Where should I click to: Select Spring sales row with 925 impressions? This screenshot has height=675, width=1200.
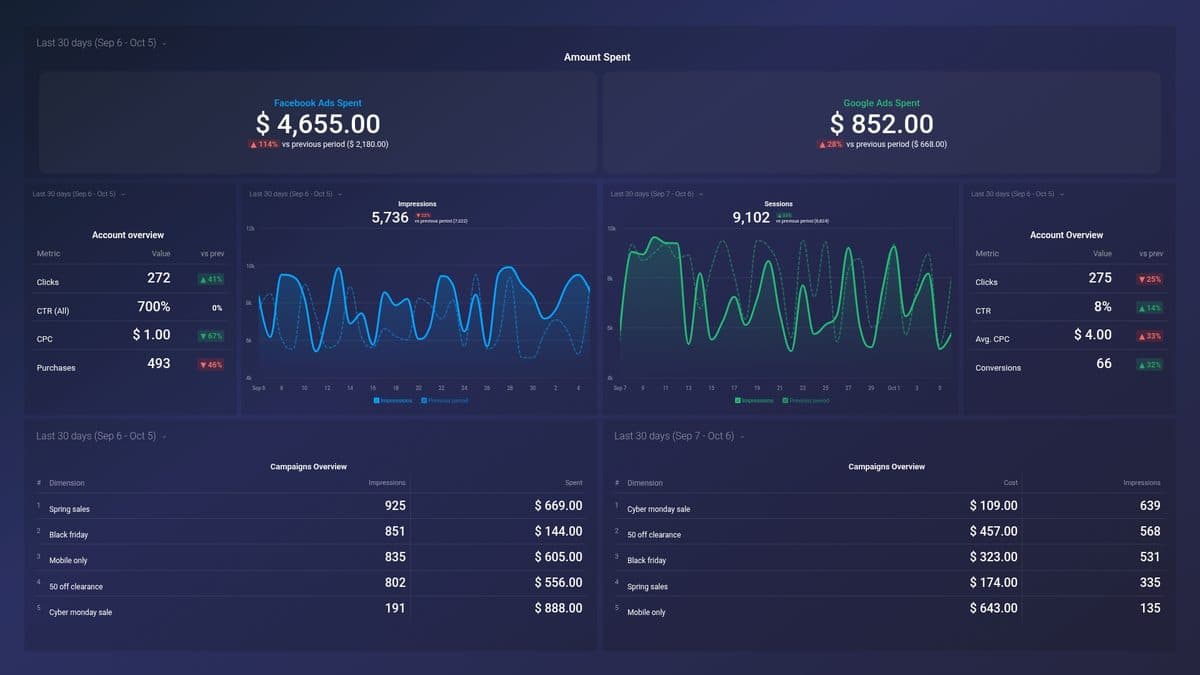coord(310,506)
